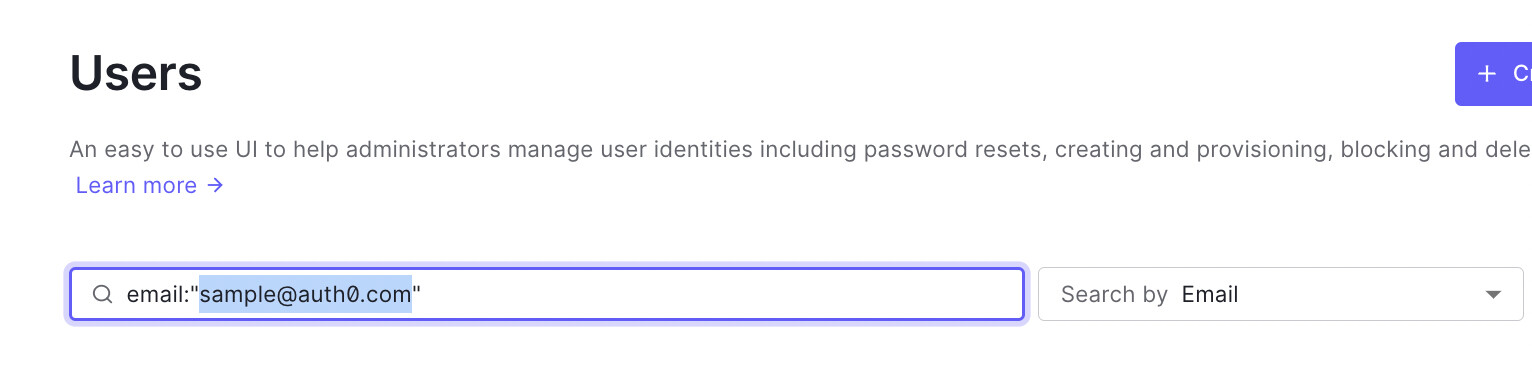
Task: Click the word "sample" in search query
Action: click(x=232, y=294)
